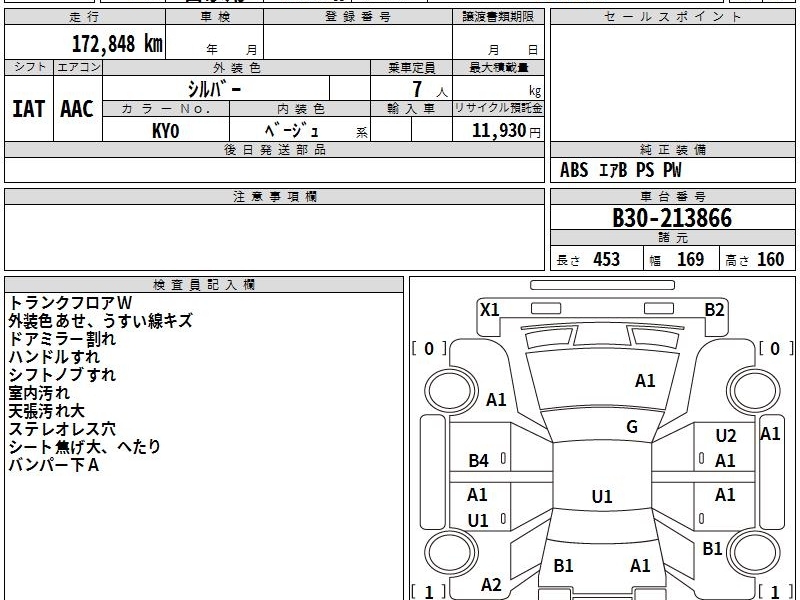Click the U2 damage mark on the diagram

pyautogui.click(x=726, y=436)
